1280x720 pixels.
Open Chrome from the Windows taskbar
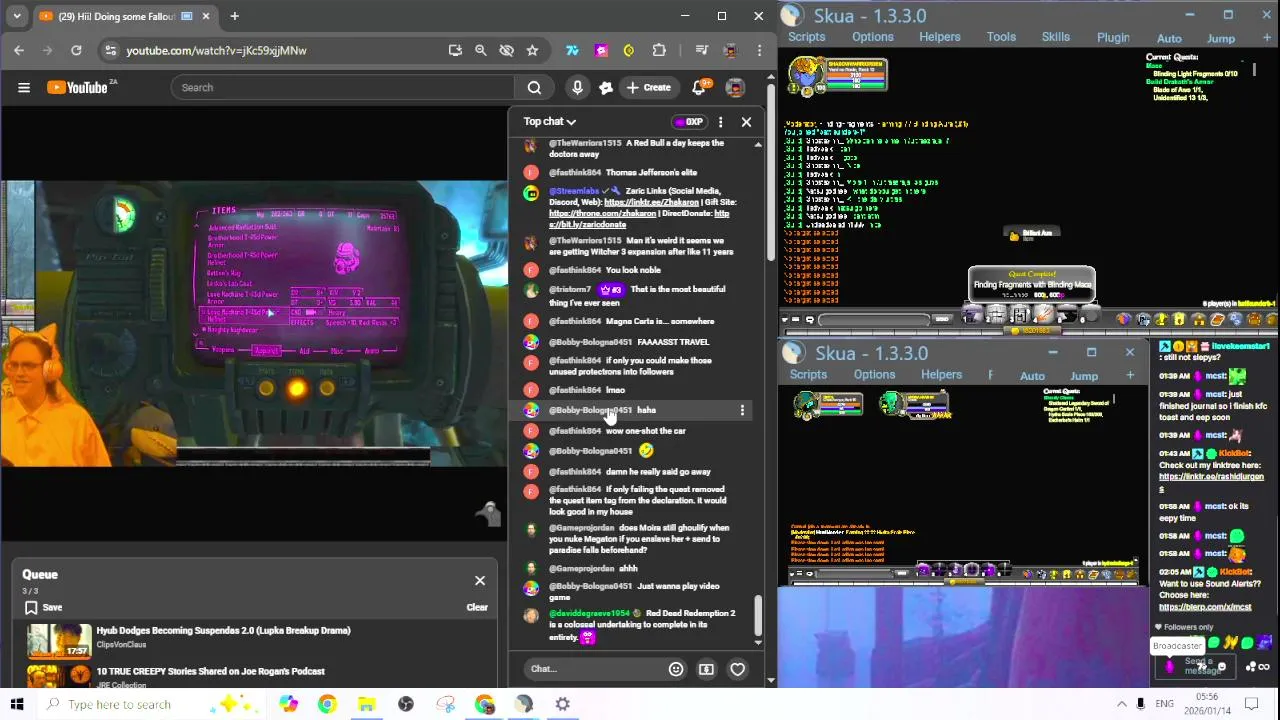327,704
